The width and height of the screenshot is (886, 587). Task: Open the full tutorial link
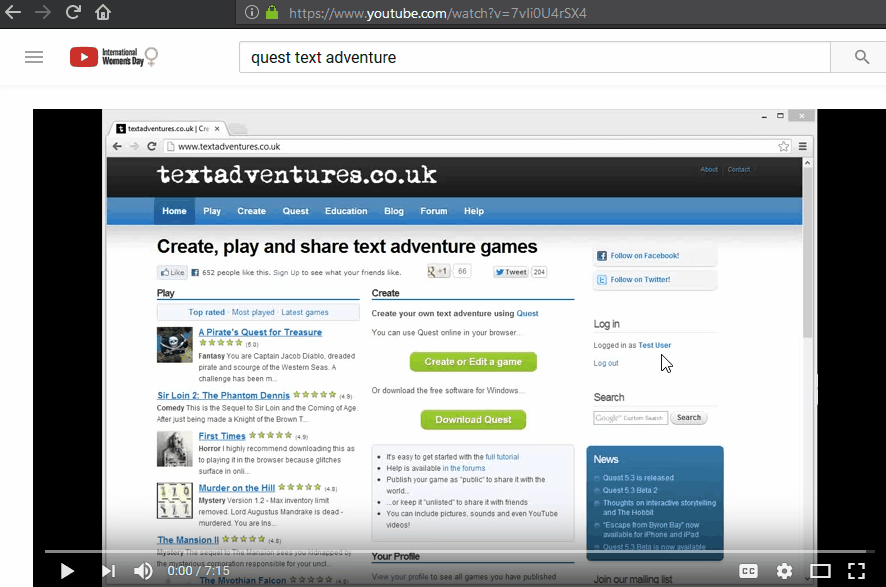[502, 457]
